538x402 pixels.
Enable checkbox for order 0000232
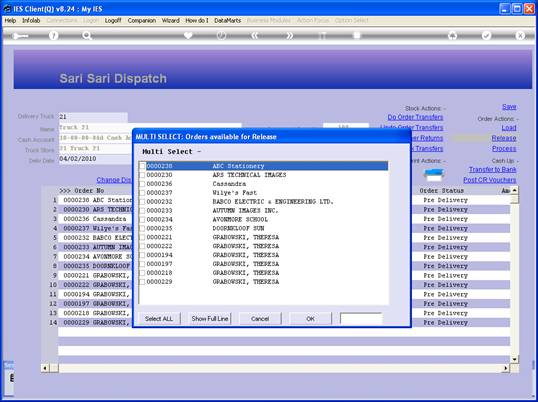pos(142,202)
